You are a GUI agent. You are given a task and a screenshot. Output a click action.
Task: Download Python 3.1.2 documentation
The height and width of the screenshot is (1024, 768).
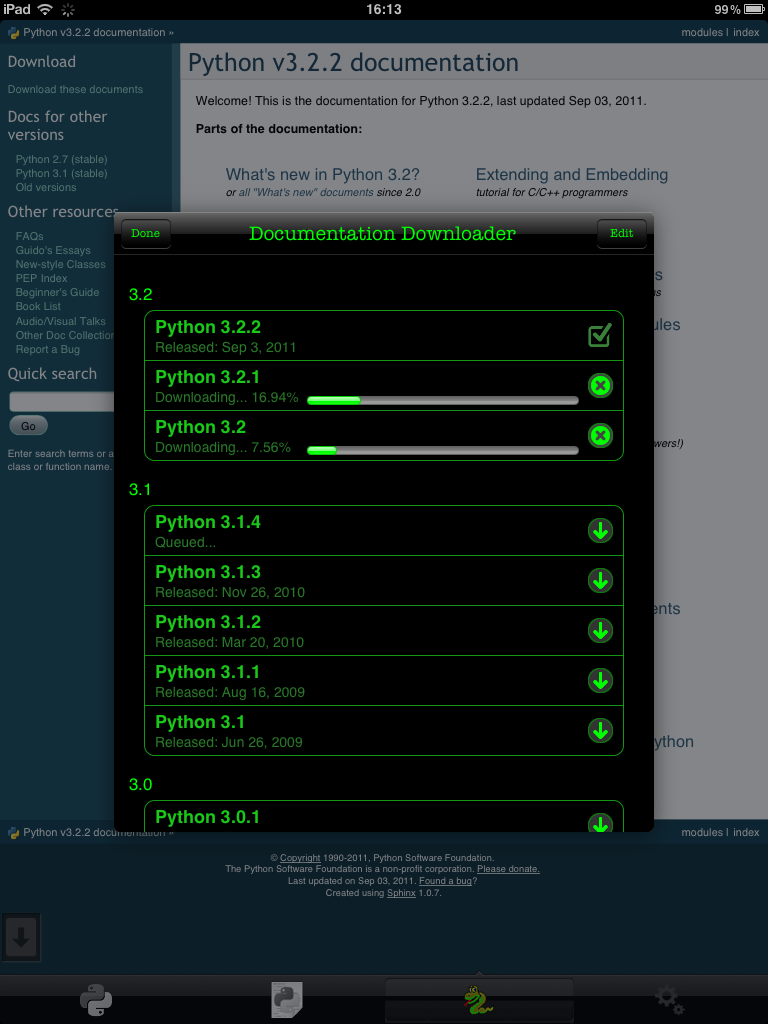pos(600,631)
